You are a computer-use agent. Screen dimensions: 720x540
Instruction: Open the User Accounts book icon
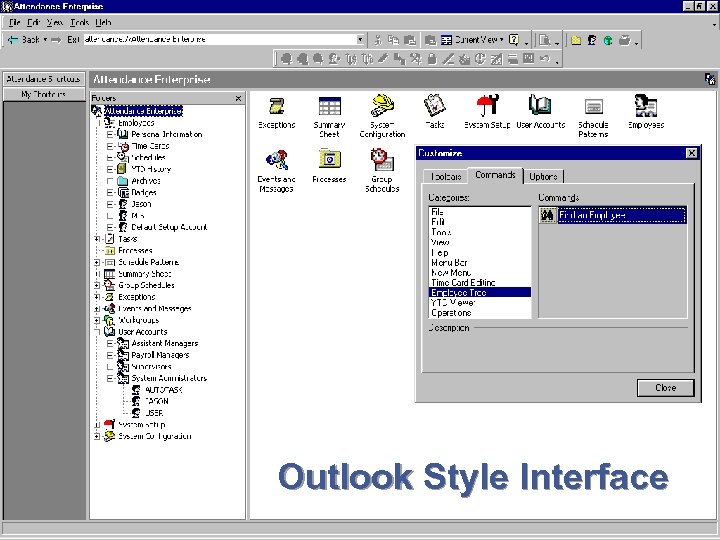coord(540,105)
